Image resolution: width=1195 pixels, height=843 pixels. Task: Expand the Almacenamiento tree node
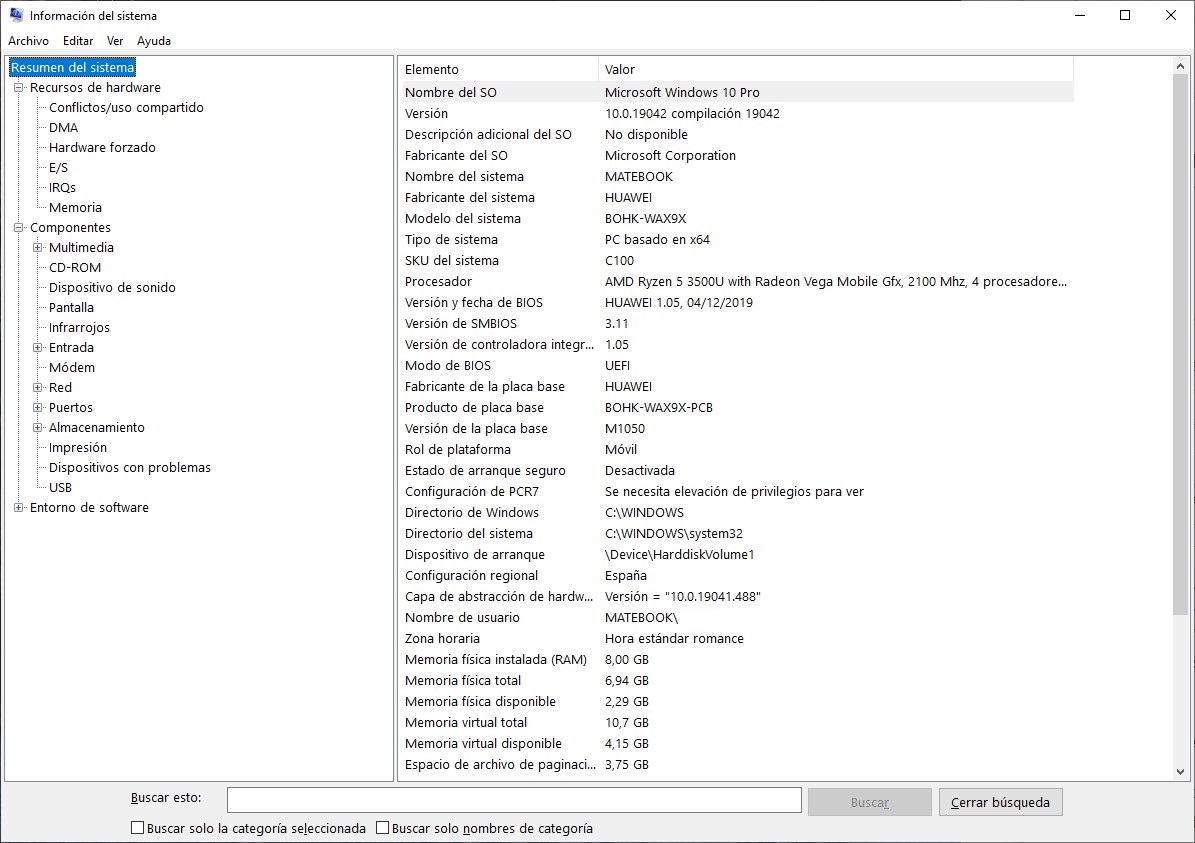38,428
